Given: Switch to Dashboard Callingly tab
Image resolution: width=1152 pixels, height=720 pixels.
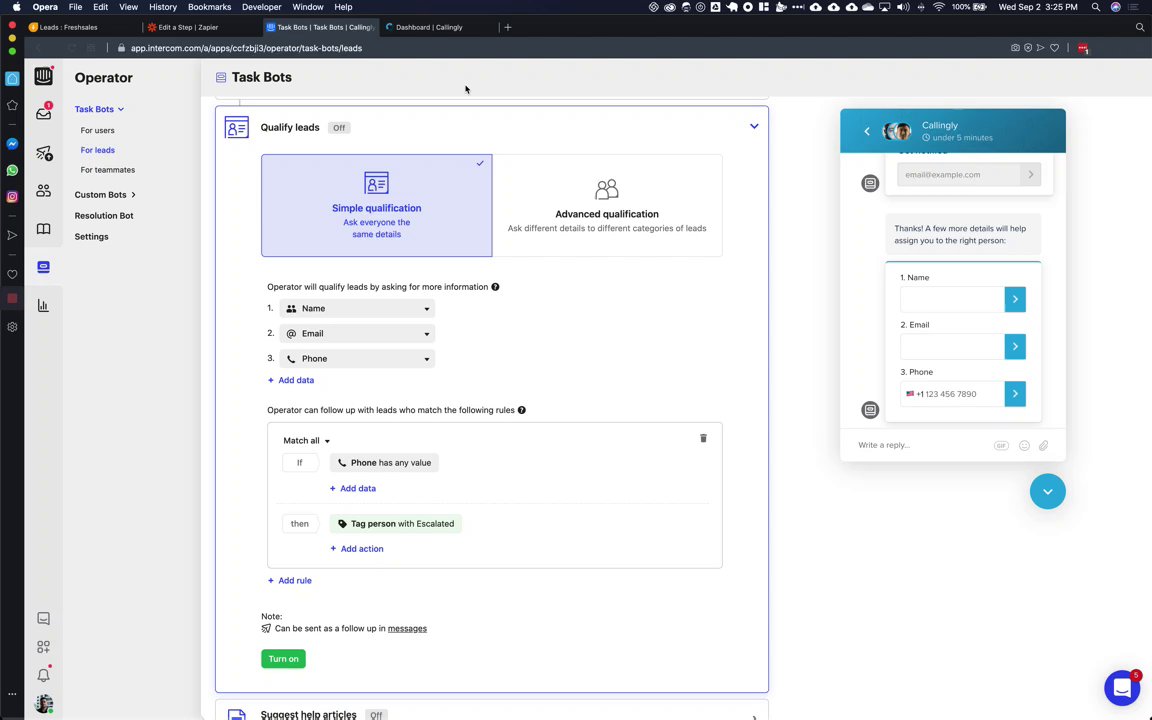Looking at the screenshot, I should [x=438, y=27].
